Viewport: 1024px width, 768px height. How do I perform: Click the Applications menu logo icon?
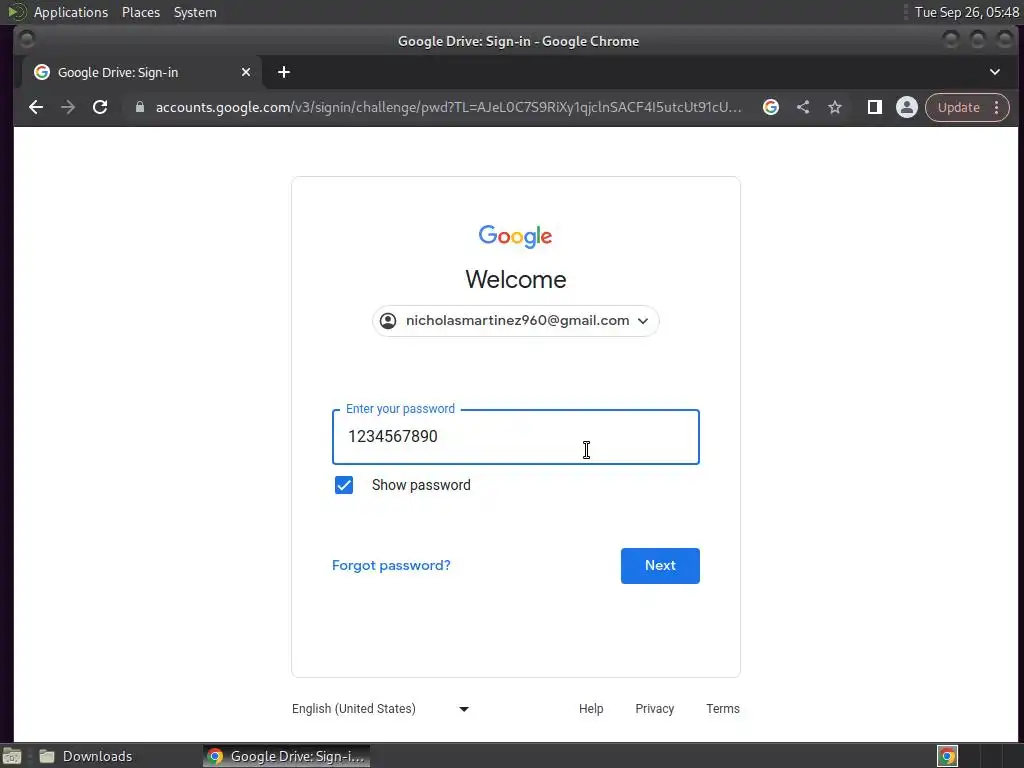click(x=16, y=12)
